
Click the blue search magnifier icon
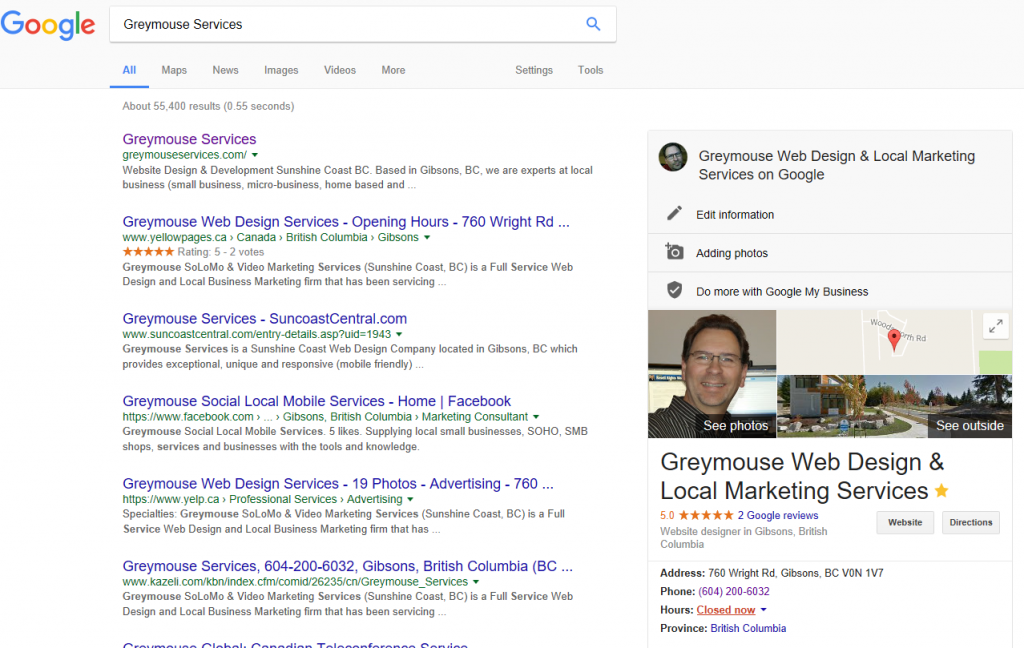tap(593, 24)
